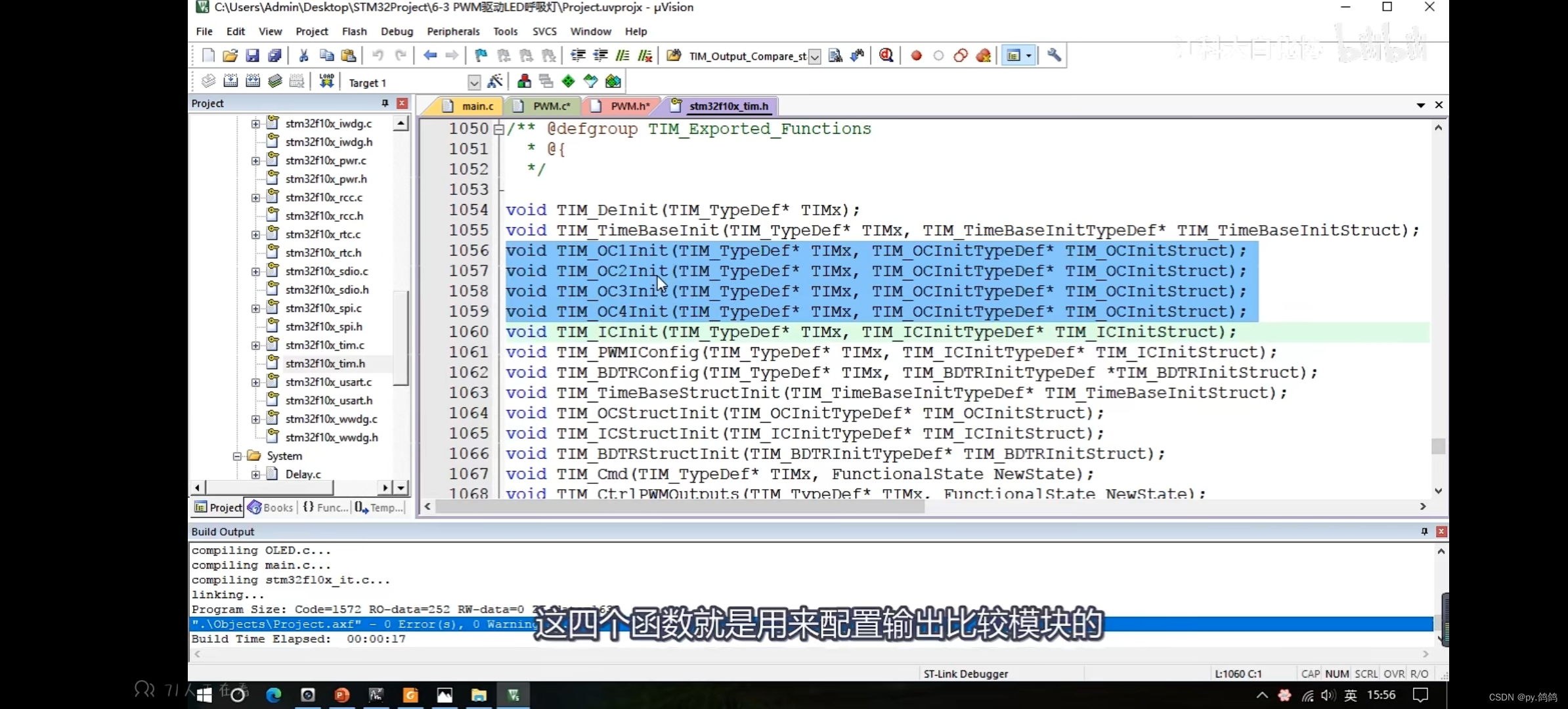The height and width of the screenshot is (709, 1568).
Task: Expand Delay.c tree node
Action: click(256, 475)
